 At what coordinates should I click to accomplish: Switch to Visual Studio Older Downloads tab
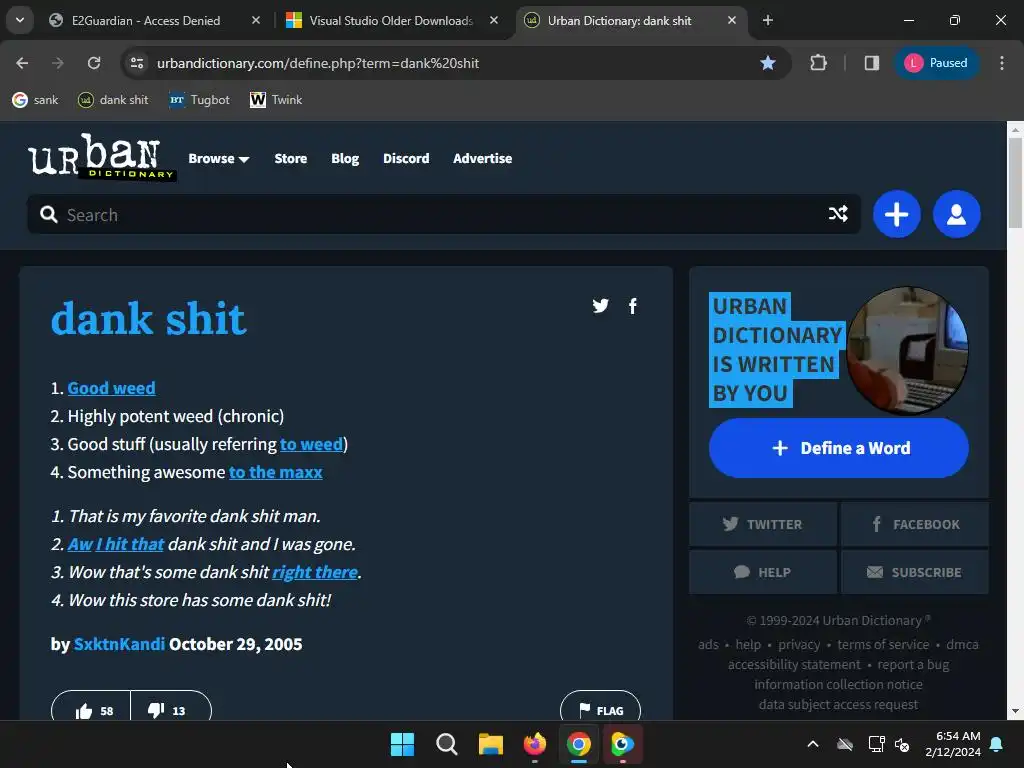[392, 20]
